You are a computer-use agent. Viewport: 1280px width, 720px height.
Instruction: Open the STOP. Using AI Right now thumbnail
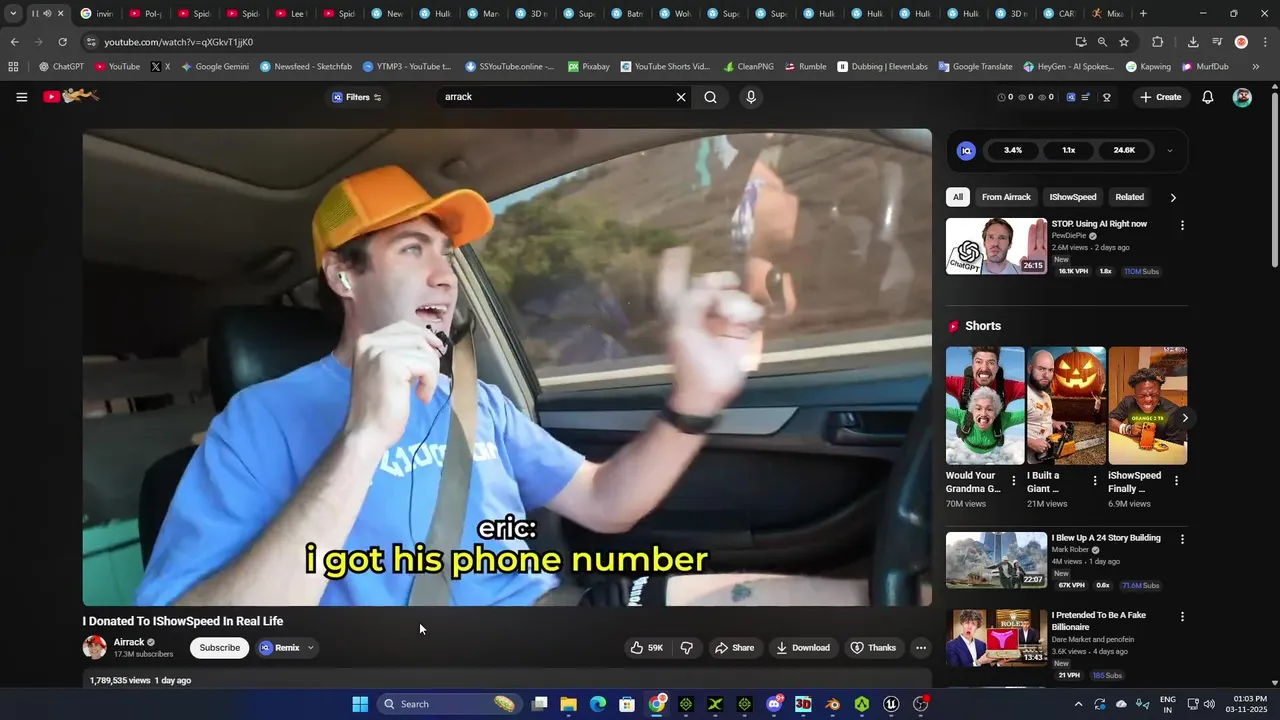[x=996, y=246]
